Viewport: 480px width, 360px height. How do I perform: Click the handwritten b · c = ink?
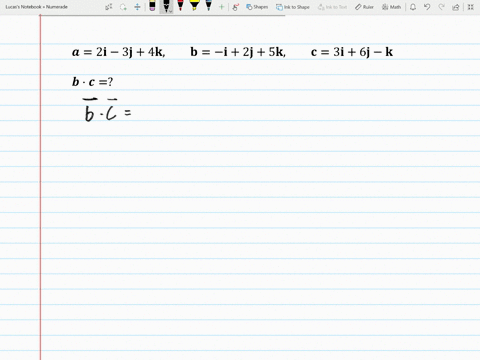(107, 110)
